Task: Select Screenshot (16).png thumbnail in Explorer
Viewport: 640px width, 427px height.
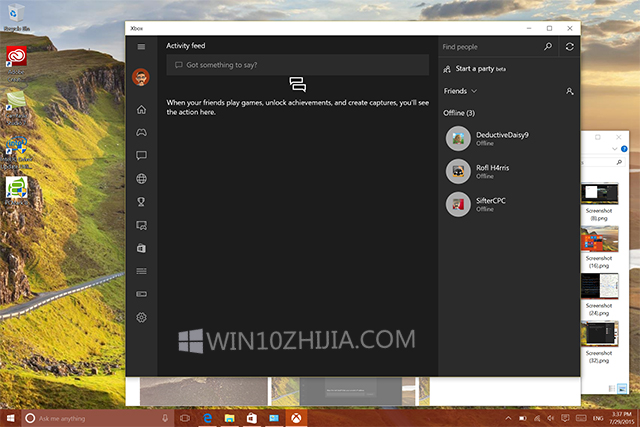Action: pos(600,240)
